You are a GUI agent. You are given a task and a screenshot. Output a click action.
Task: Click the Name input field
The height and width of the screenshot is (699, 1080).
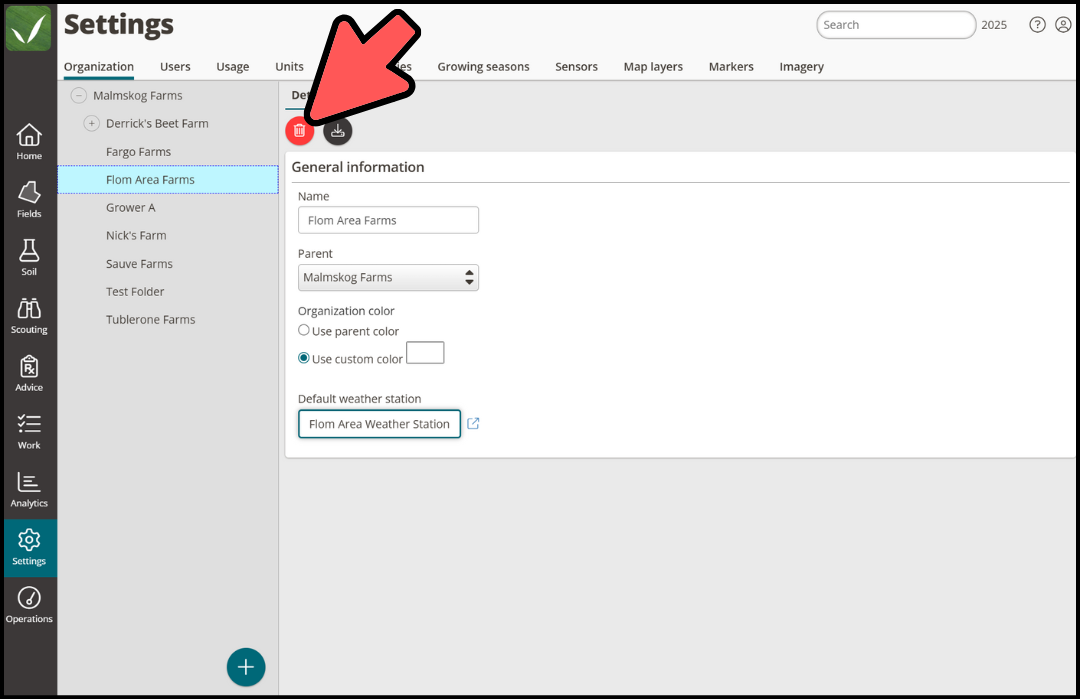tap(388, 220)
